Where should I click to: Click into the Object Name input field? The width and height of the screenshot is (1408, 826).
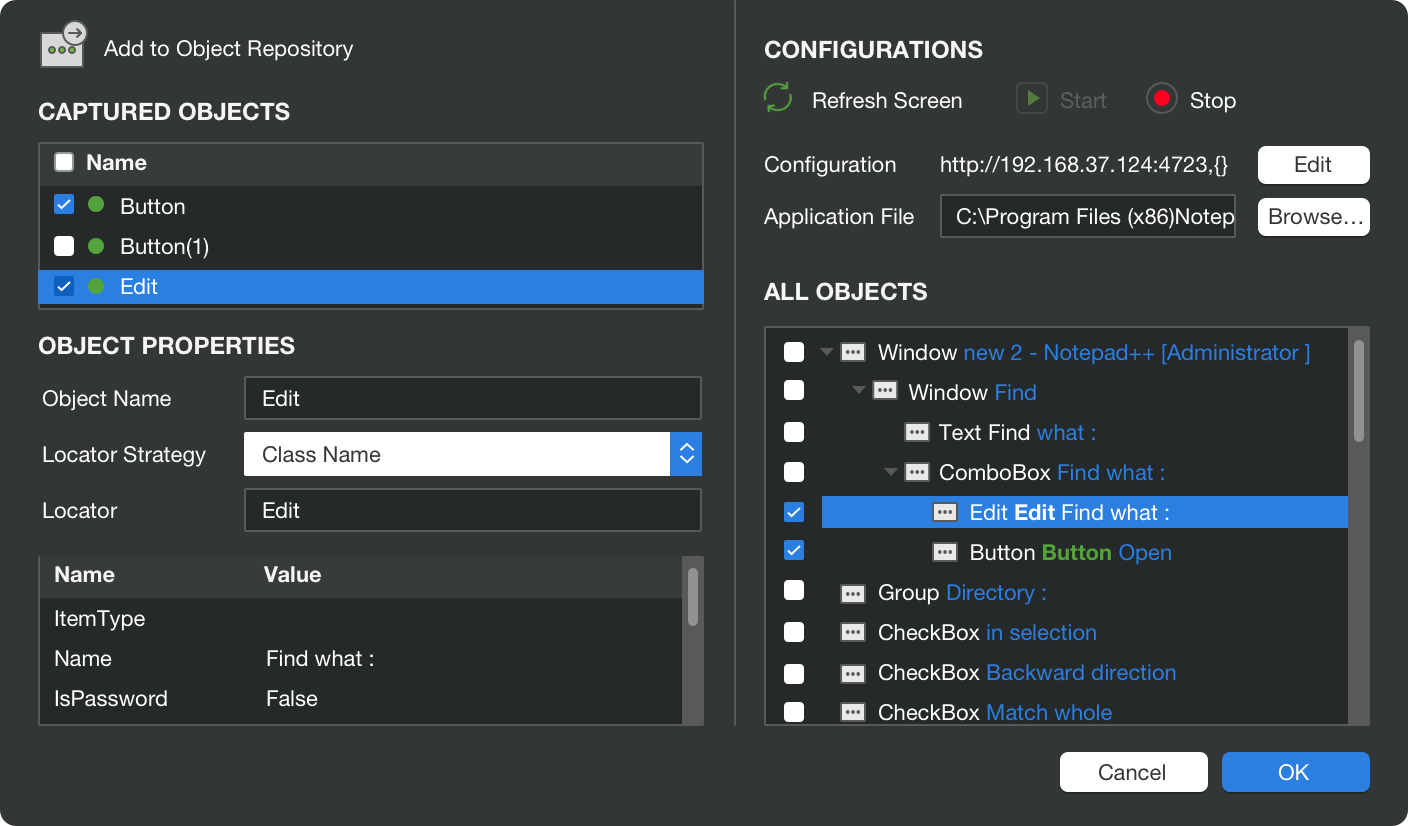pyautogui.click(x=472, y=398)
